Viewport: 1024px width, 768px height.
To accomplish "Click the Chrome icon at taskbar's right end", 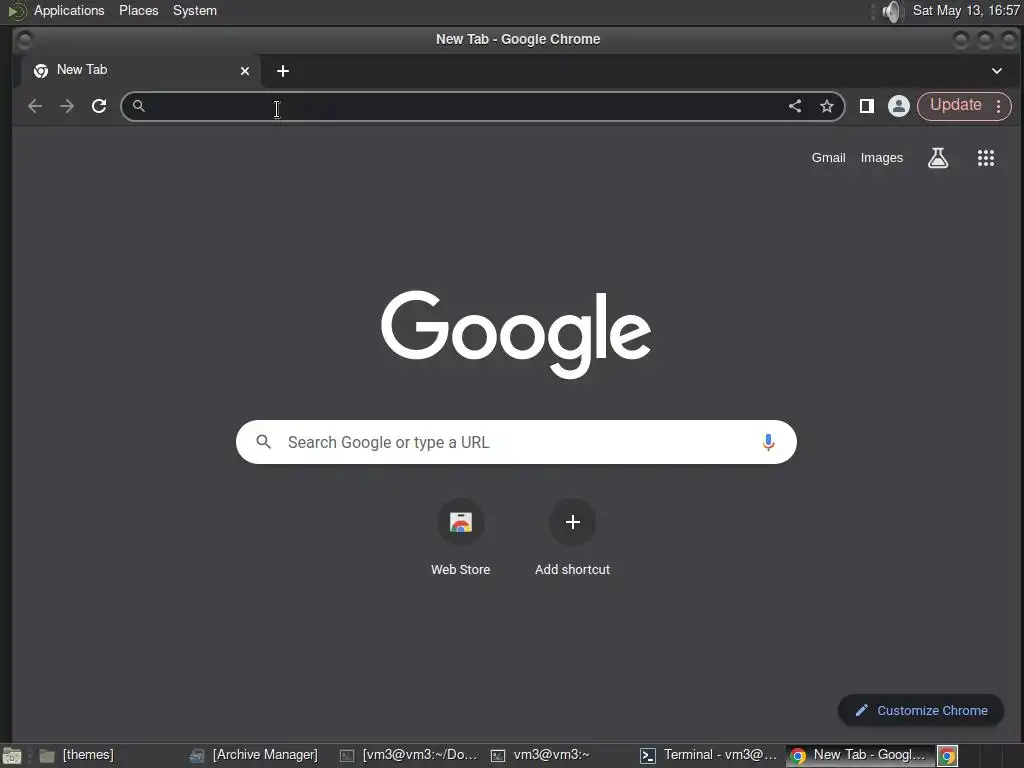I will [x=947, y=756].
